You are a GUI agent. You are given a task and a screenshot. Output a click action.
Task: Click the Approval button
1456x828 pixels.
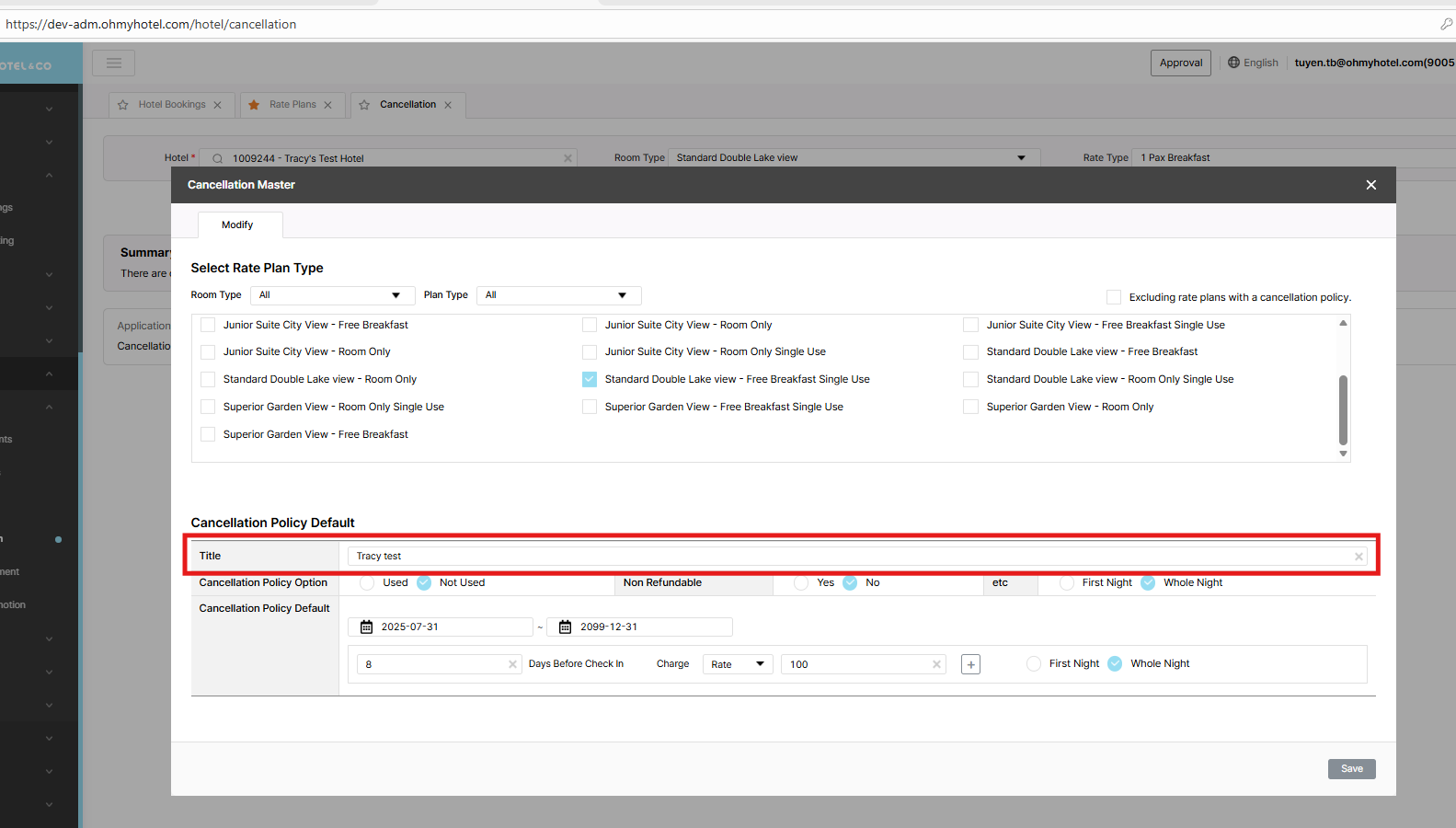(x=1181, y=63)
